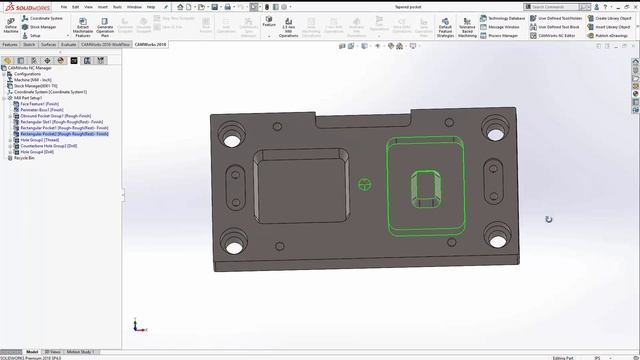Screen dimensions: 640x360
Task: Select the Model tab at bottom
Action: 32,352
